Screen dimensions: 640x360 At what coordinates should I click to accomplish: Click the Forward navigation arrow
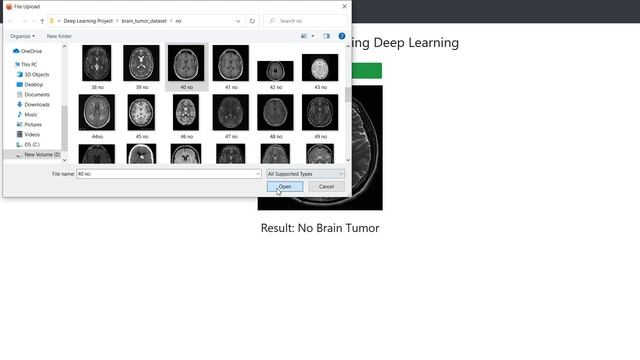coord(24,21)
